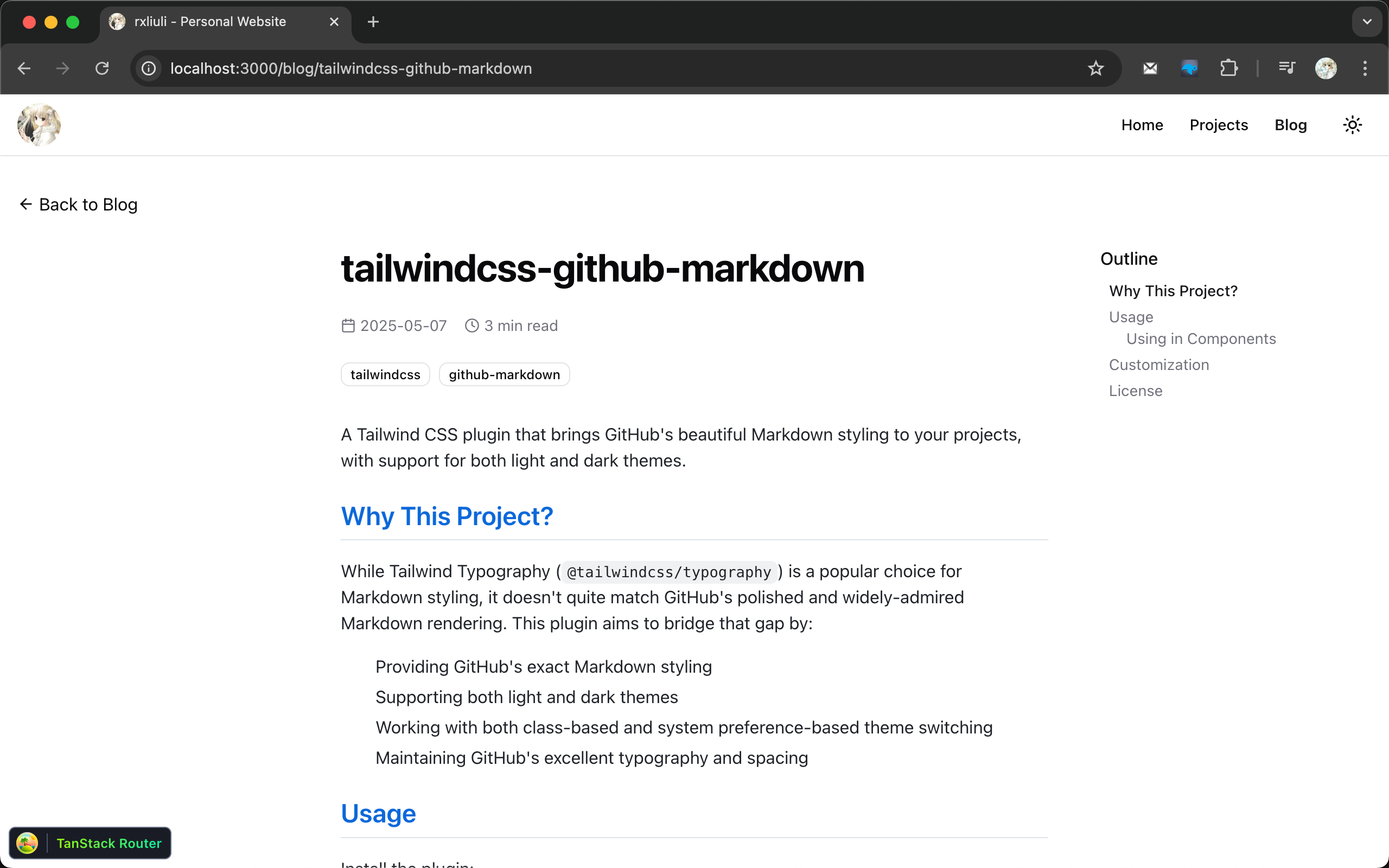This screenshot has height=868, width=1389.
Task: Select the github-markdown tag
Action: coord(504,374)
